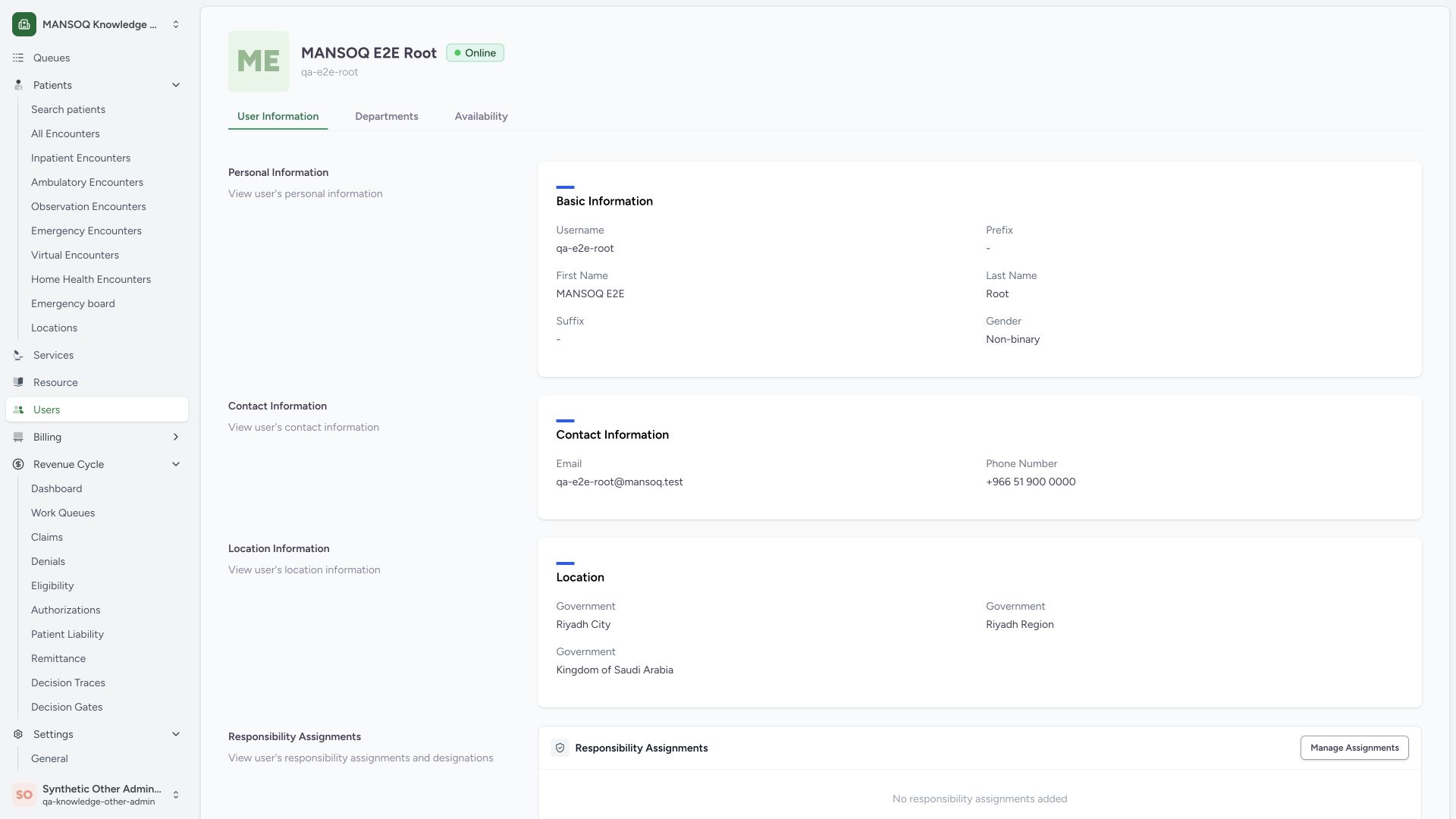Open General under Settings
This screenshot has height=819, width=1456.
(x=49, y=758)
